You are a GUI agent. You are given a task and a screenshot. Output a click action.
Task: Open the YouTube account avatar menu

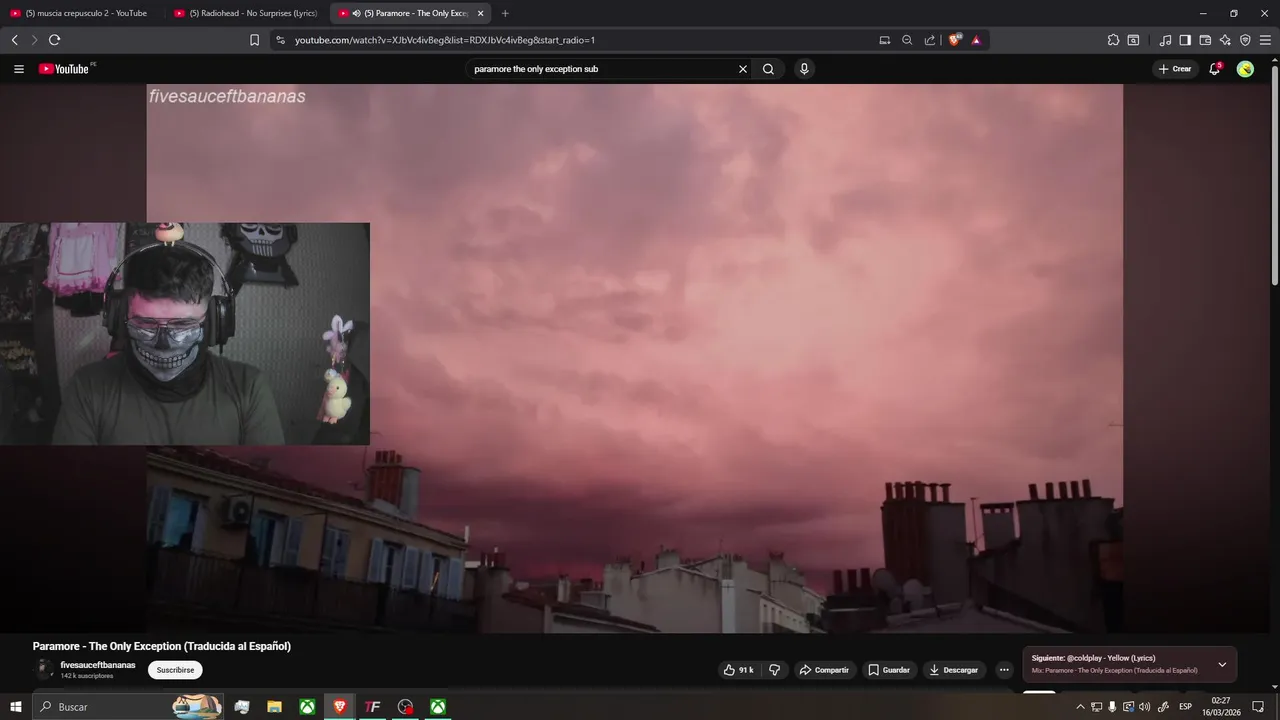[x=1245, y=69]
